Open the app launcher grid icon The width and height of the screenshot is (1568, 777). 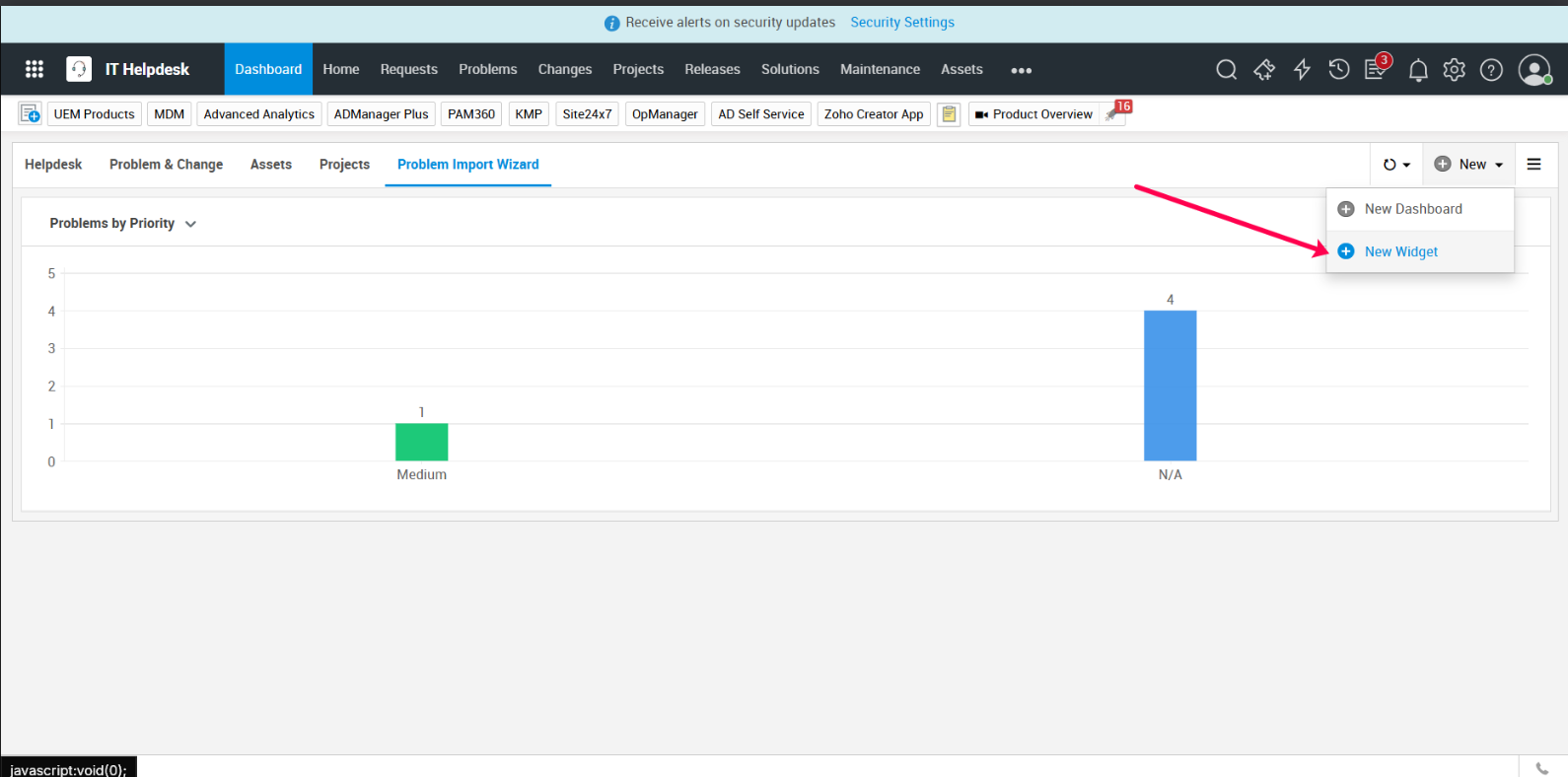[35, 69]
